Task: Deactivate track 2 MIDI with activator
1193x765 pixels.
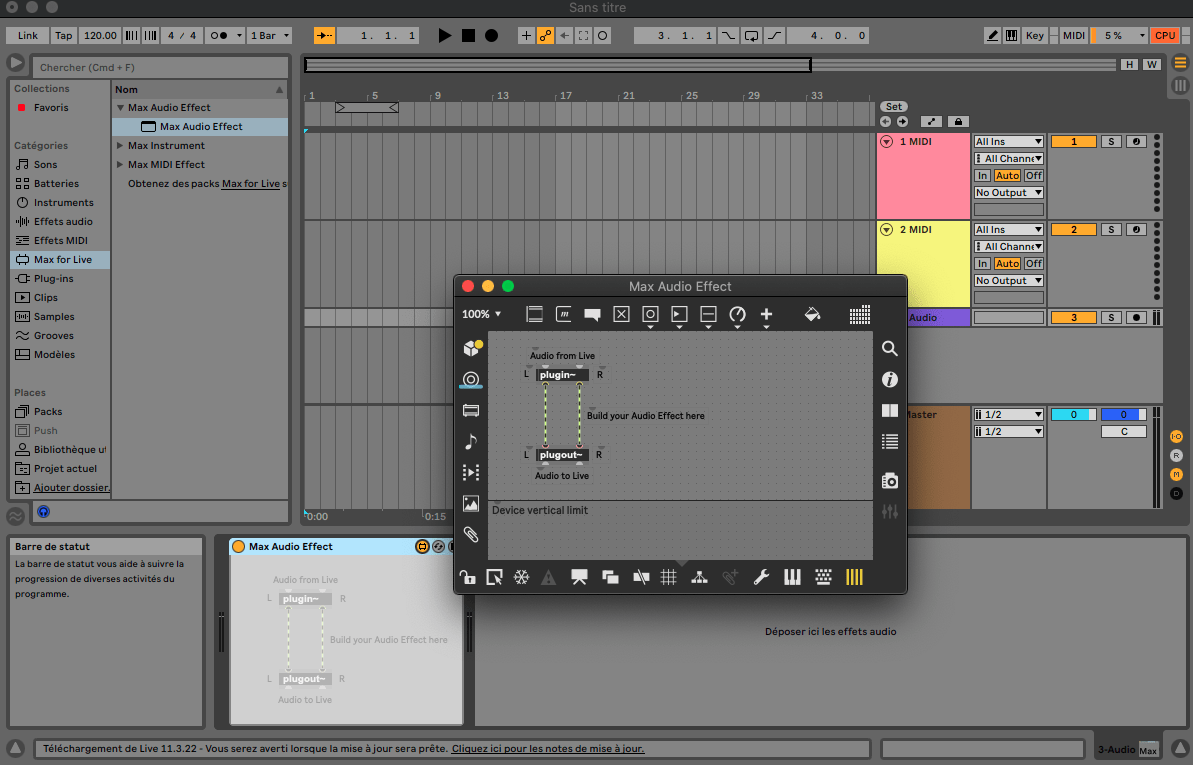Action: click(x=1074, y=229)
